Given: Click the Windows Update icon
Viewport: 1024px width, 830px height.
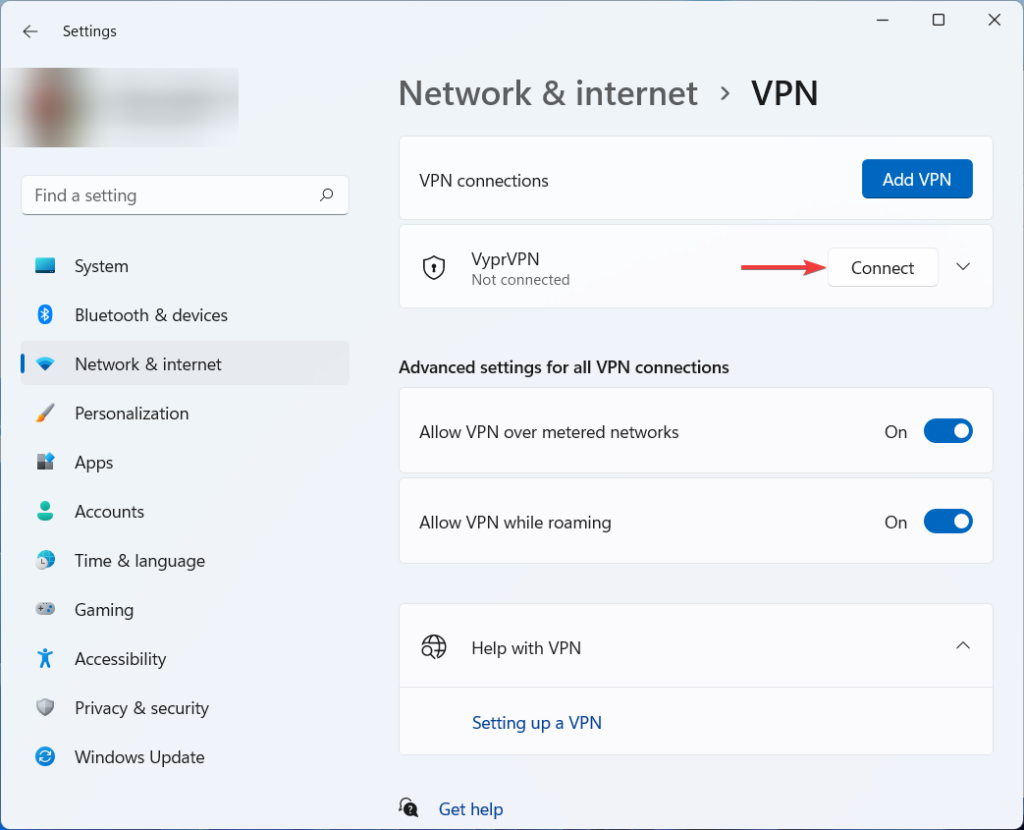Looking at the screenshot, I should click(47, 757).
